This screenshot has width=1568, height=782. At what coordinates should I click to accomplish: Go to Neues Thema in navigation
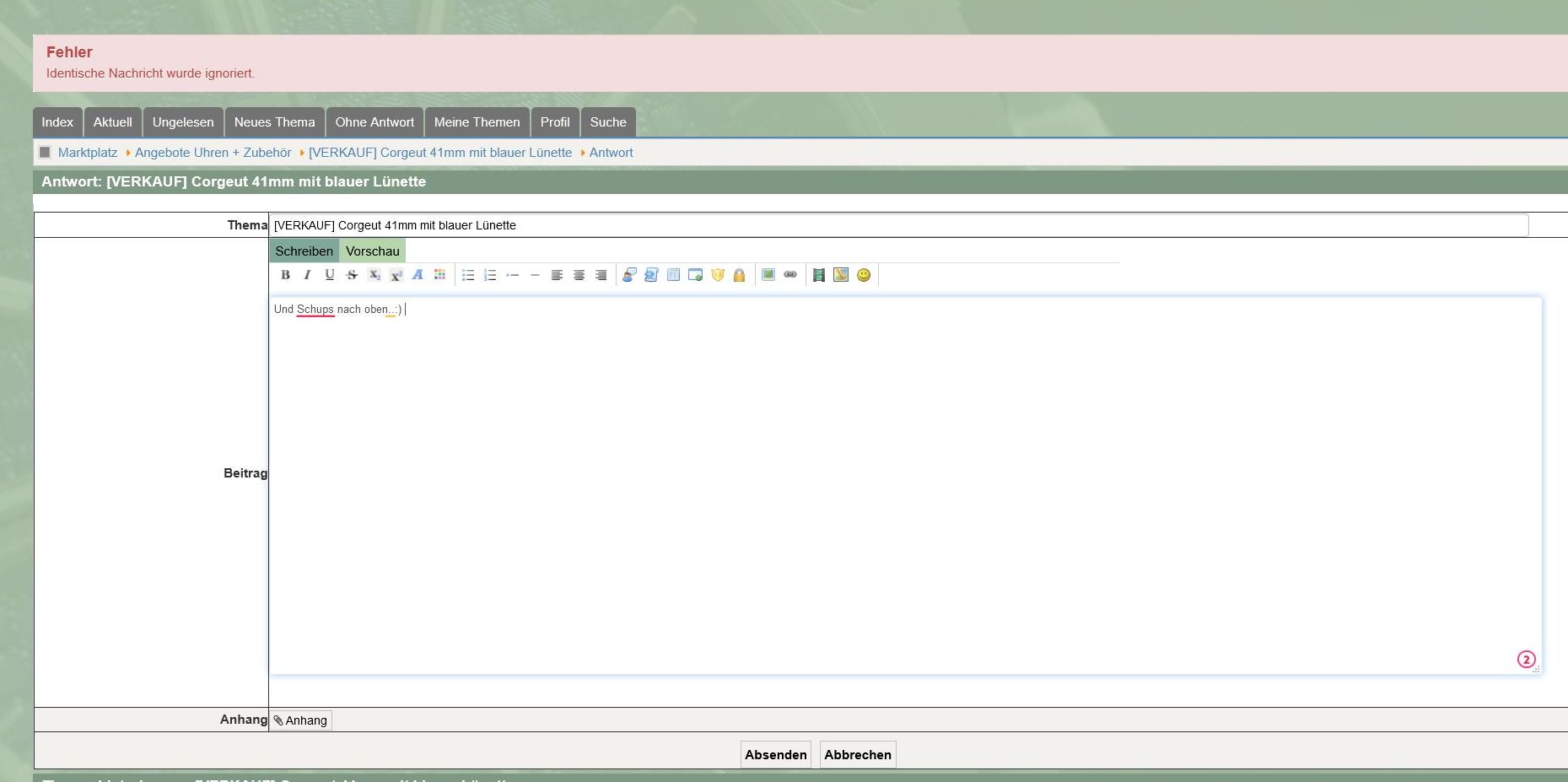coord(274,122)
